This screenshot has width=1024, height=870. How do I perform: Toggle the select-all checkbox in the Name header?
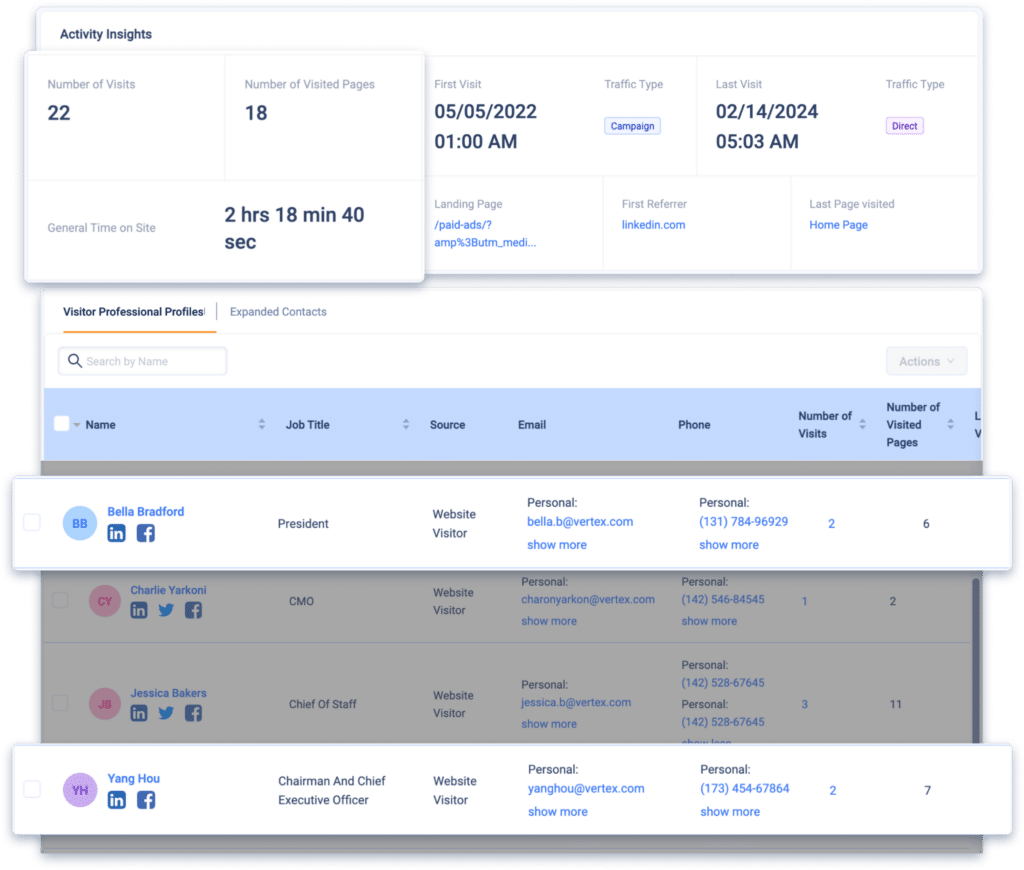[x=61, y=424]
